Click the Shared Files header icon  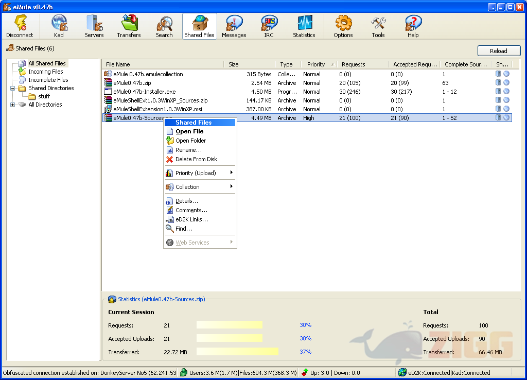10,48
